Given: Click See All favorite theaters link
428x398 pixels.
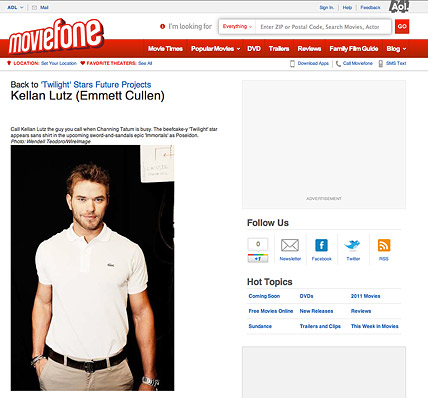Looking at the screenshot, I should [145, 63].
